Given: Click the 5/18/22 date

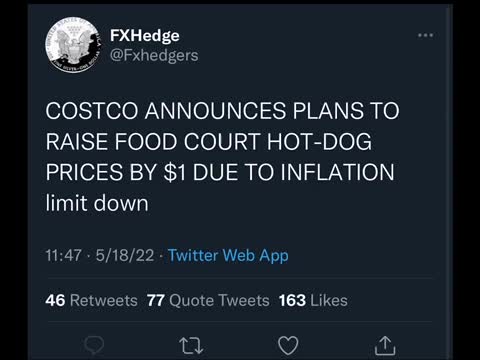Looking at the screenshot, I should (x=125, y=256).
